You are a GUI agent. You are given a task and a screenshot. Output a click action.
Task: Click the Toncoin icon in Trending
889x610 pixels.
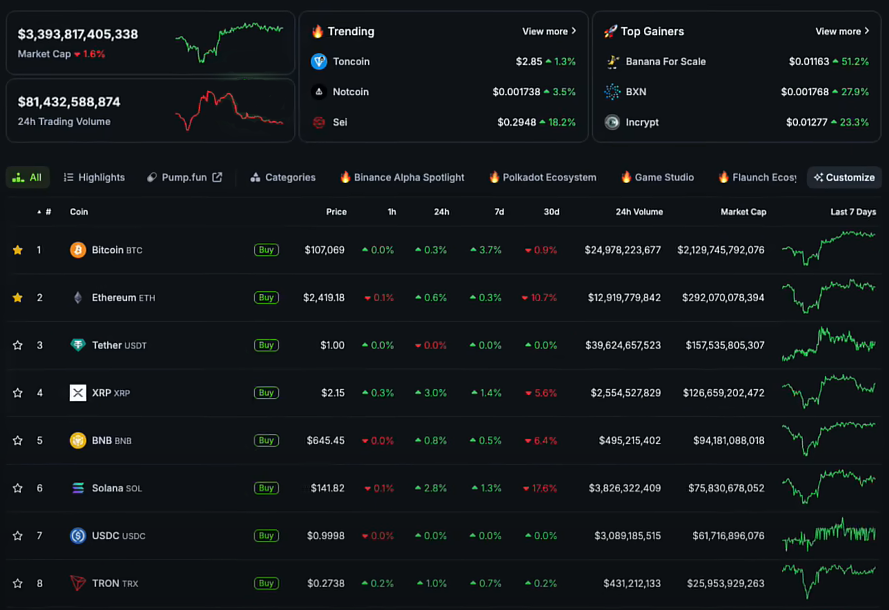(319, 62)
